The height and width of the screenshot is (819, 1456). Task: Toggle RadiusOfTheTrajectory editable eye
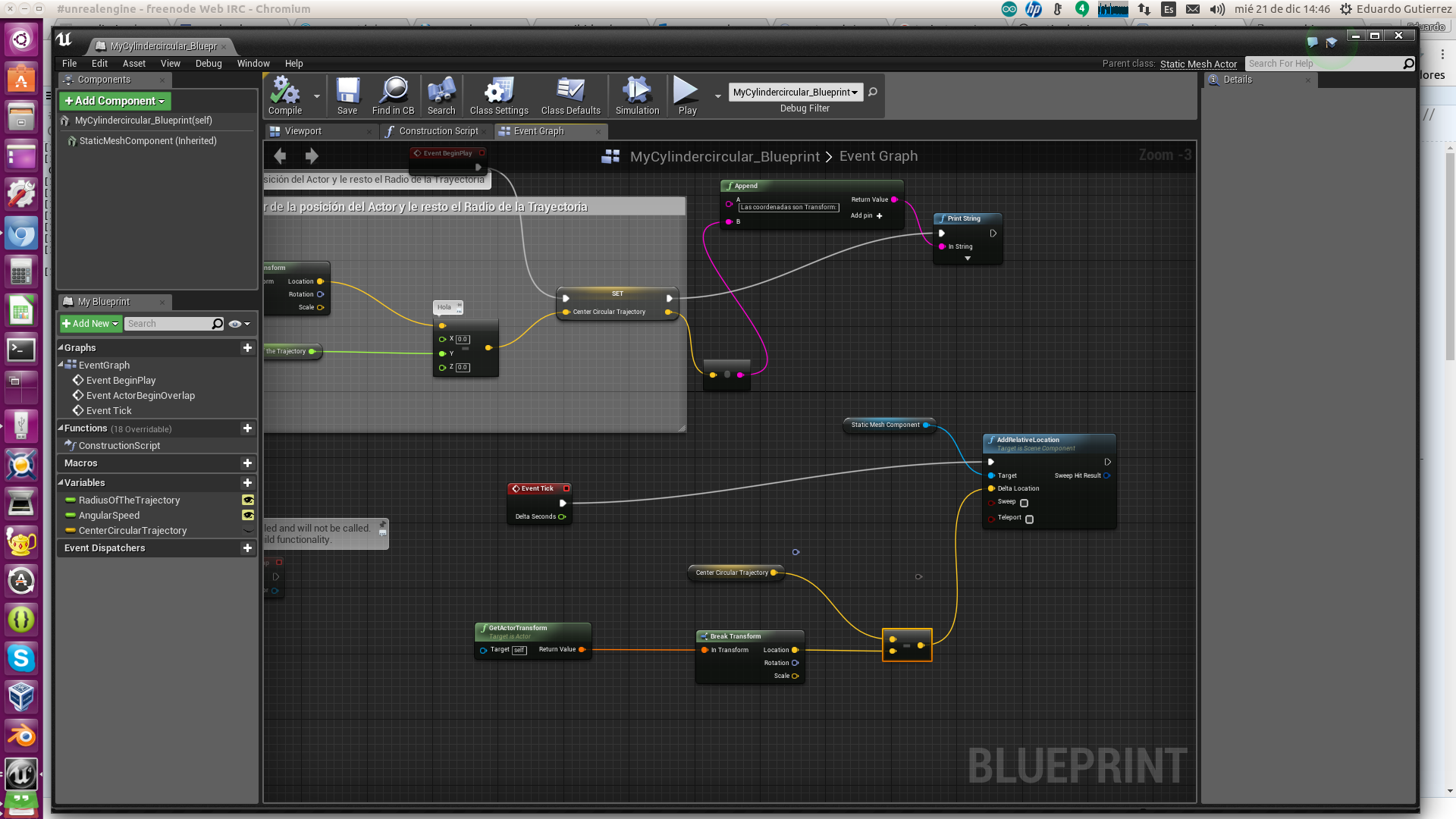point(247,500)
